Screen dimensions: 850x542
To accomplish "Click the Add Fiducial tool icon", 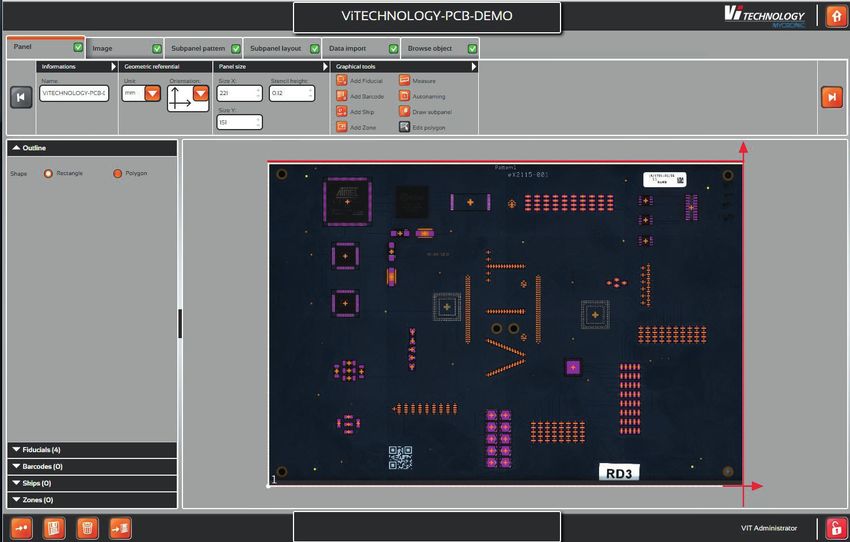I will [342, 80].
